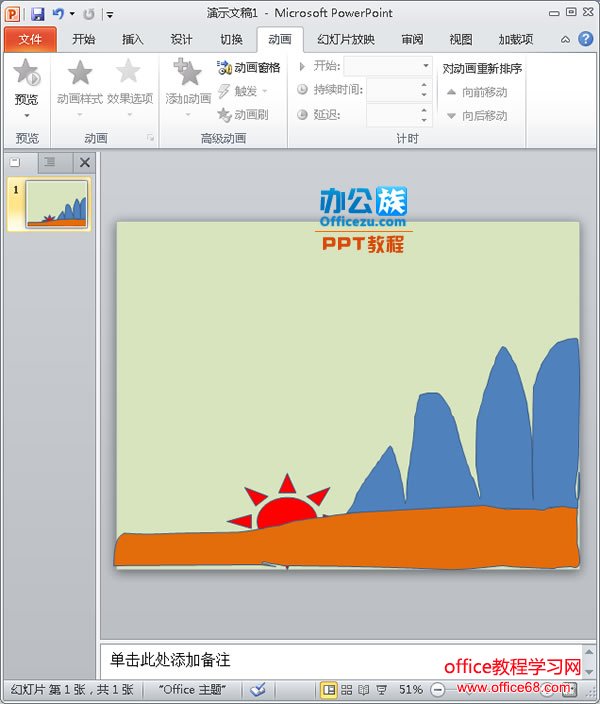Click the Redo icon in quick access toolbar
This screenshot has width=600, height=704.
click(x=89, y=14)
